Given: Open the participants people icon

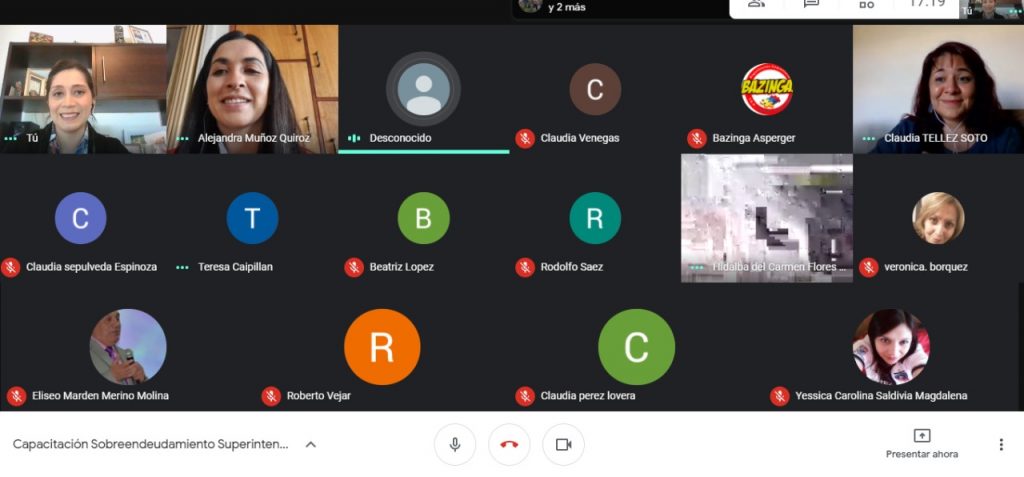Looking at the screenshot, I should [757, 4].
